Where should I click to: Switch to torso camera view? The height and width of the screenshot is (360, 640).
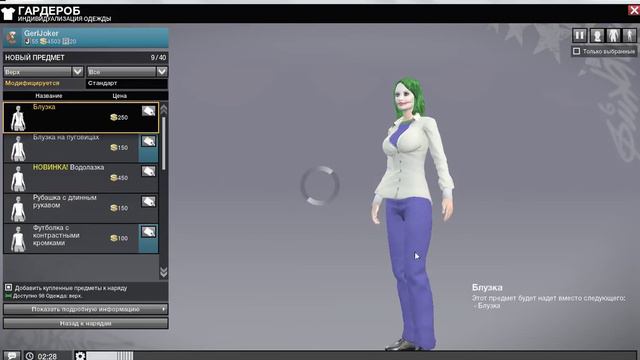tap(613, 36)
